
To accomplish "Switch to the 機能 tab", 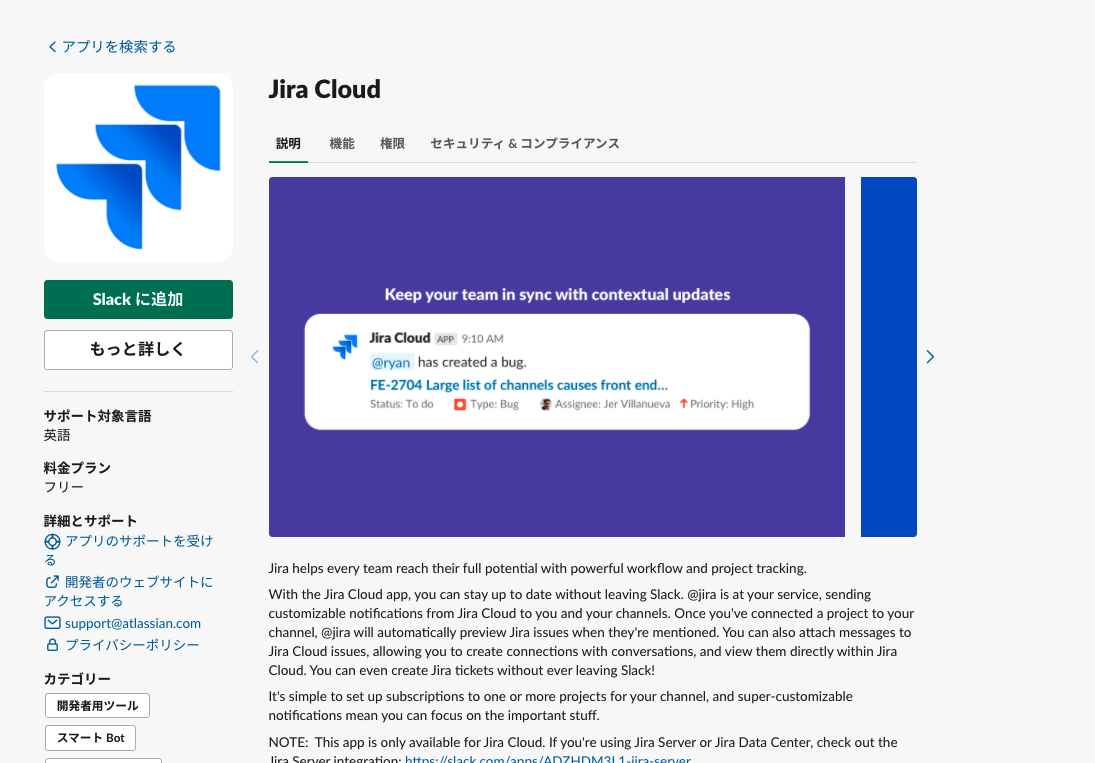I will click(x=342, y=144).
